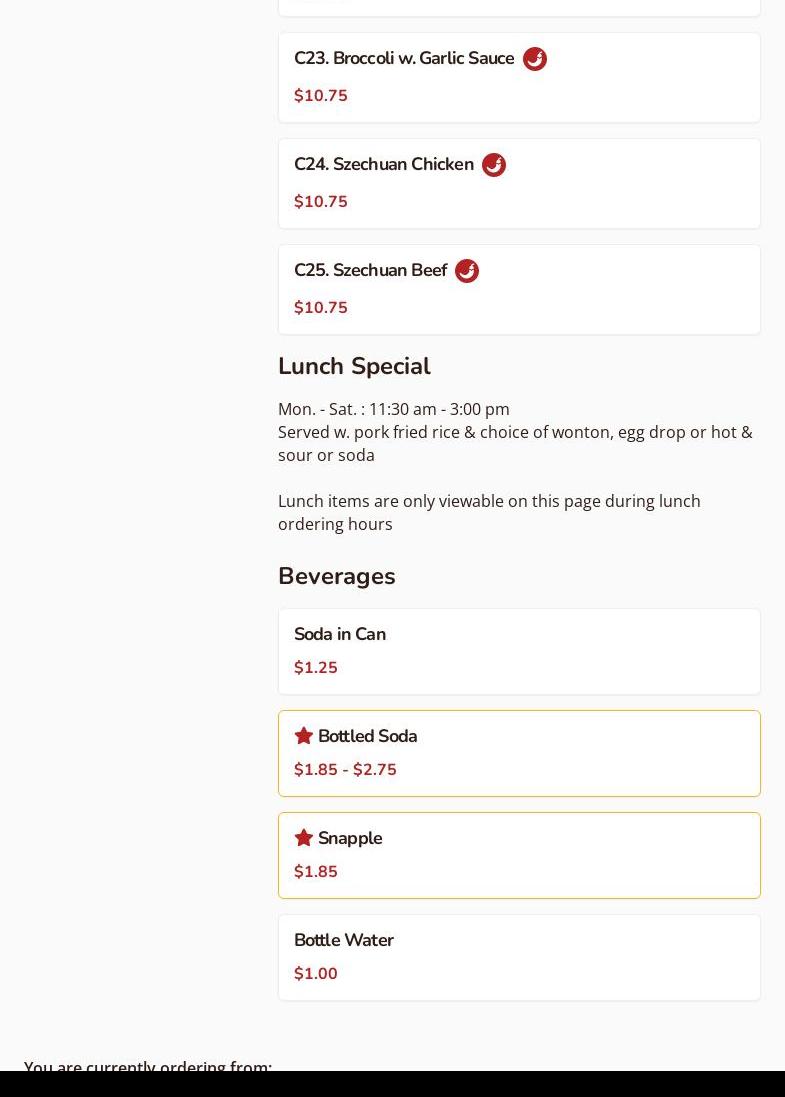The width and height of the screenshot is (785, 1097).
Task: Click spicy pepper icon beside Szechuan Beef
Action: pos(467,271)
